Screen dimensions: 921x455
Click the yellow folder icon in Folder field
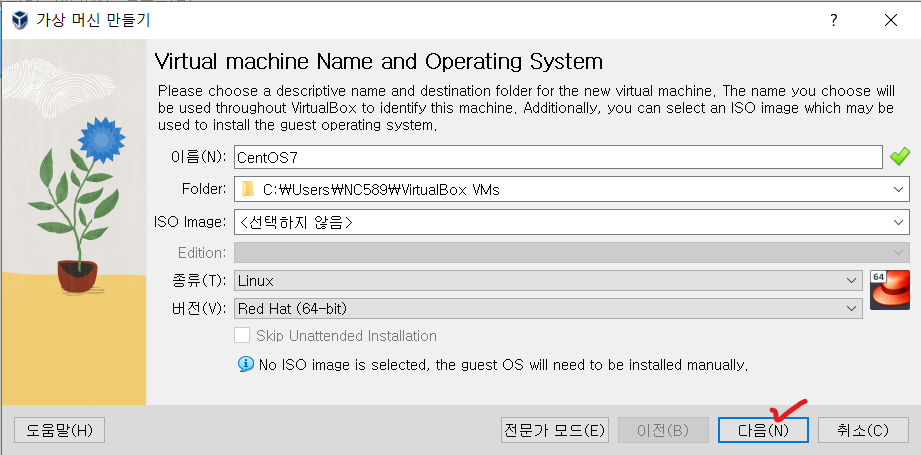tap(248, 190)
